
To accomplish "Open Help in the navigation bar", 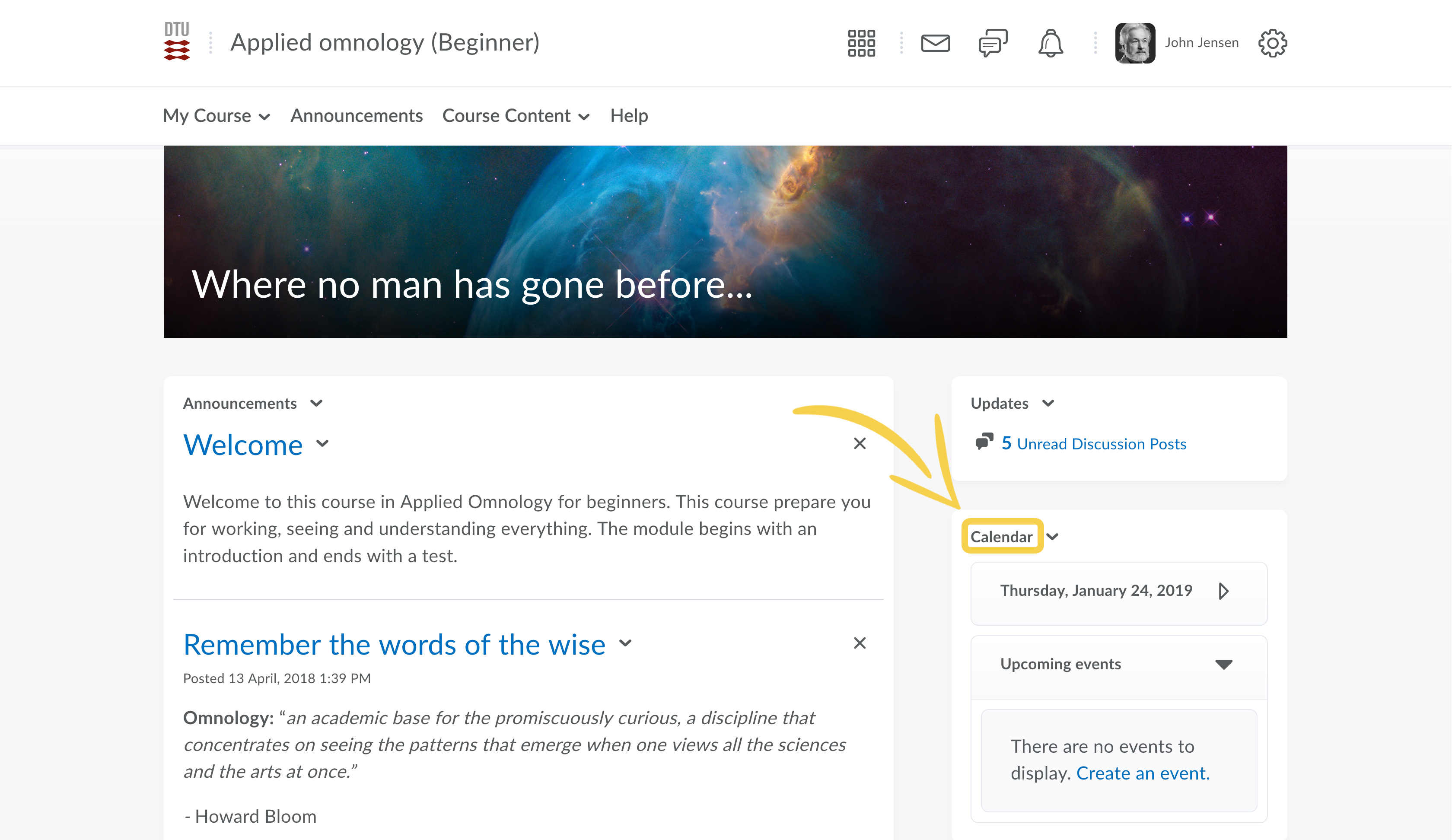I will (x=629, y=116).
